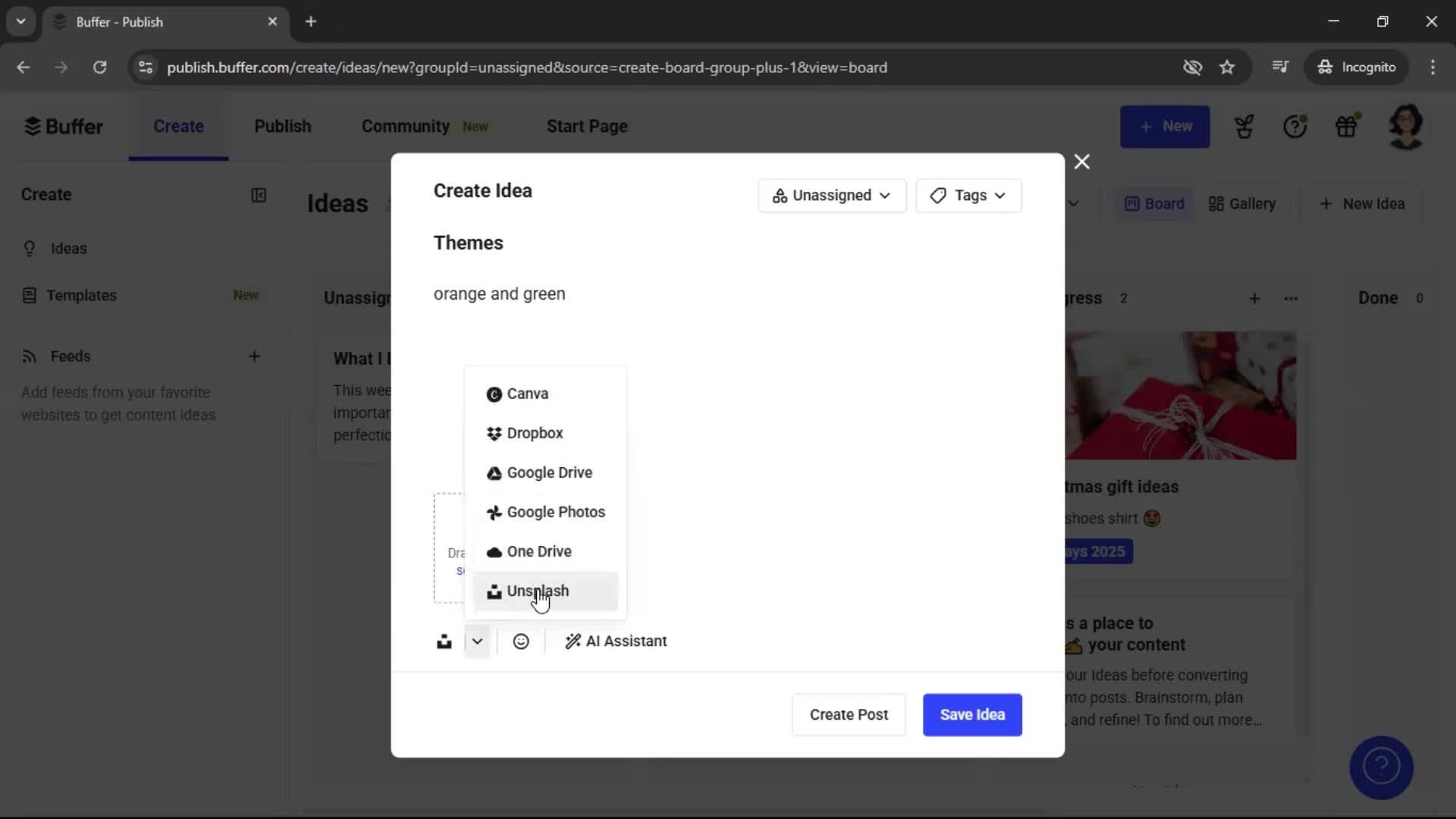Viewport: 1456px width, 819px height.
Task: Open the Unassigned group dropdown
Action: [831, 195]
